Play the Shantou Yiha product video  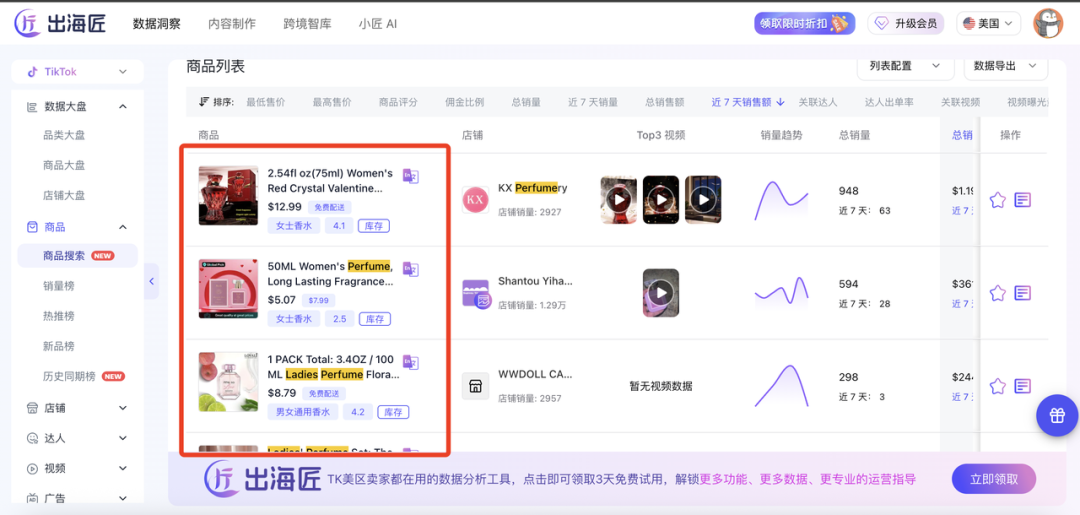(x=661, y=293)
